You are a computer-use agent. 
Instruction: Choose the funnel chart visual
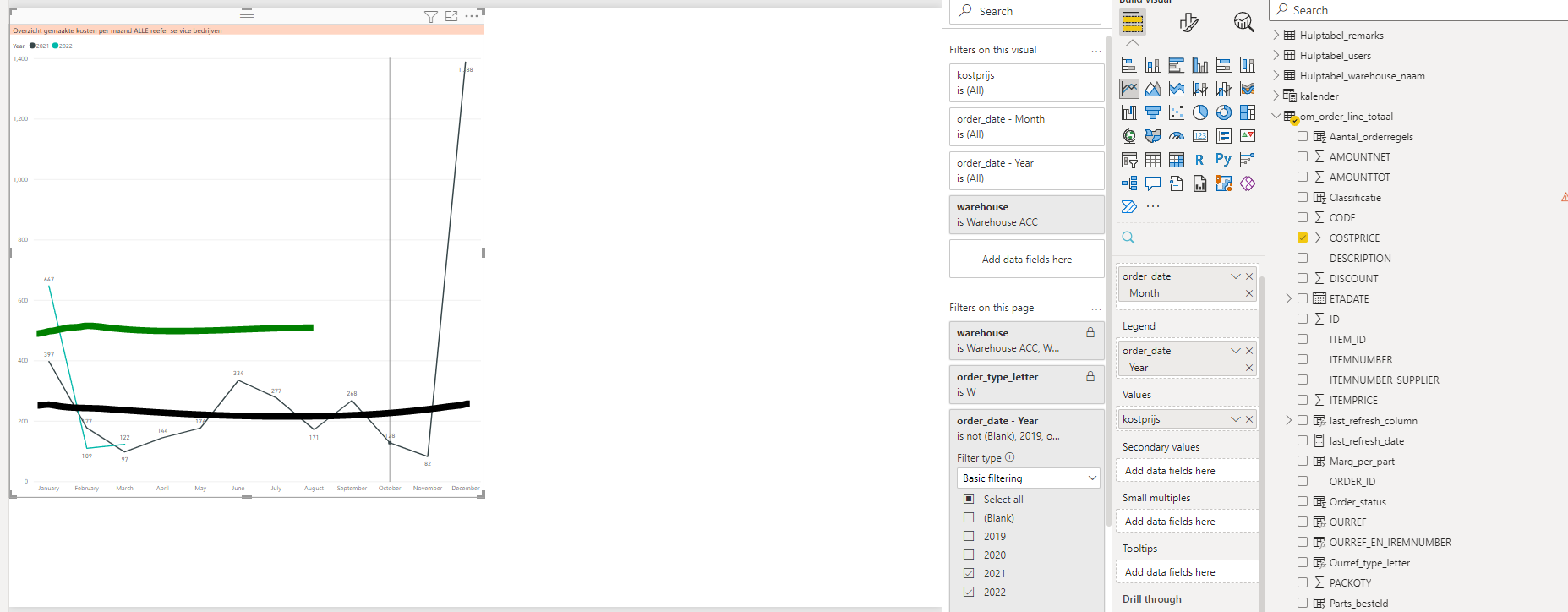click(1152, 112)
